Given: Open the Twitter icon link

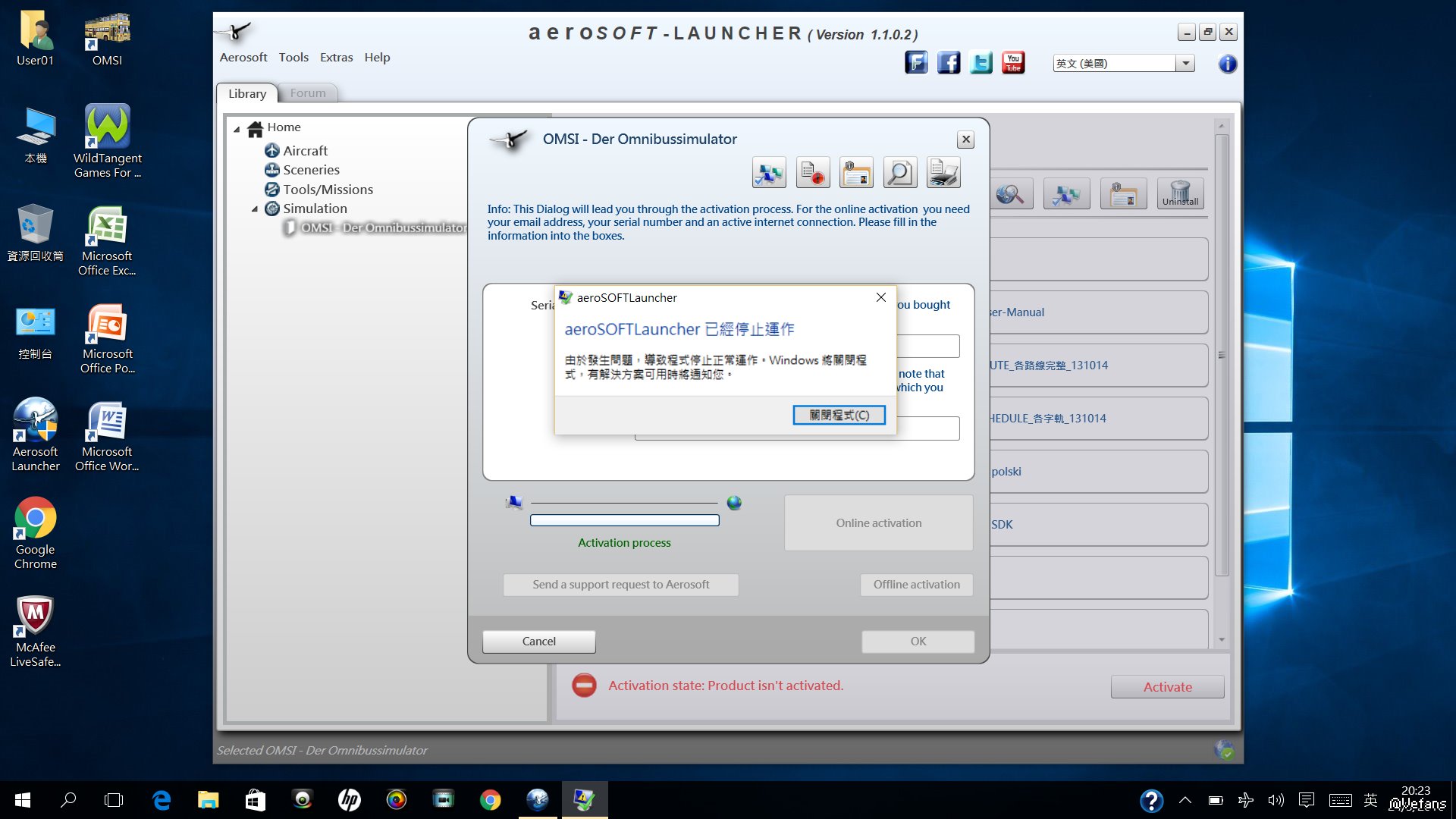Looking at the screenshot, I should [x=981, y=63].
